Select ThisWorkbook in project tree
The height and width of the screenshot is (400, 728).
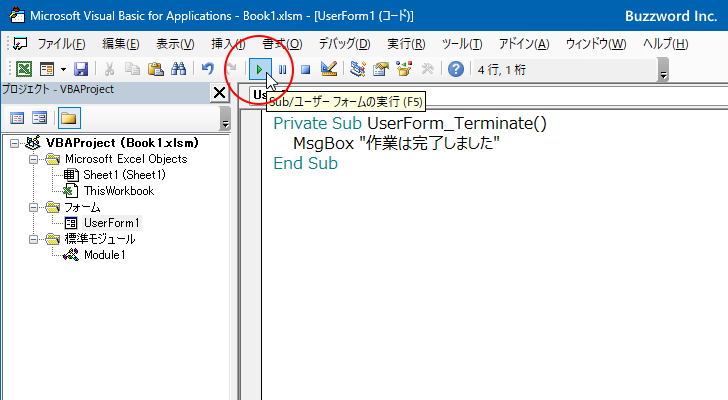119,191
